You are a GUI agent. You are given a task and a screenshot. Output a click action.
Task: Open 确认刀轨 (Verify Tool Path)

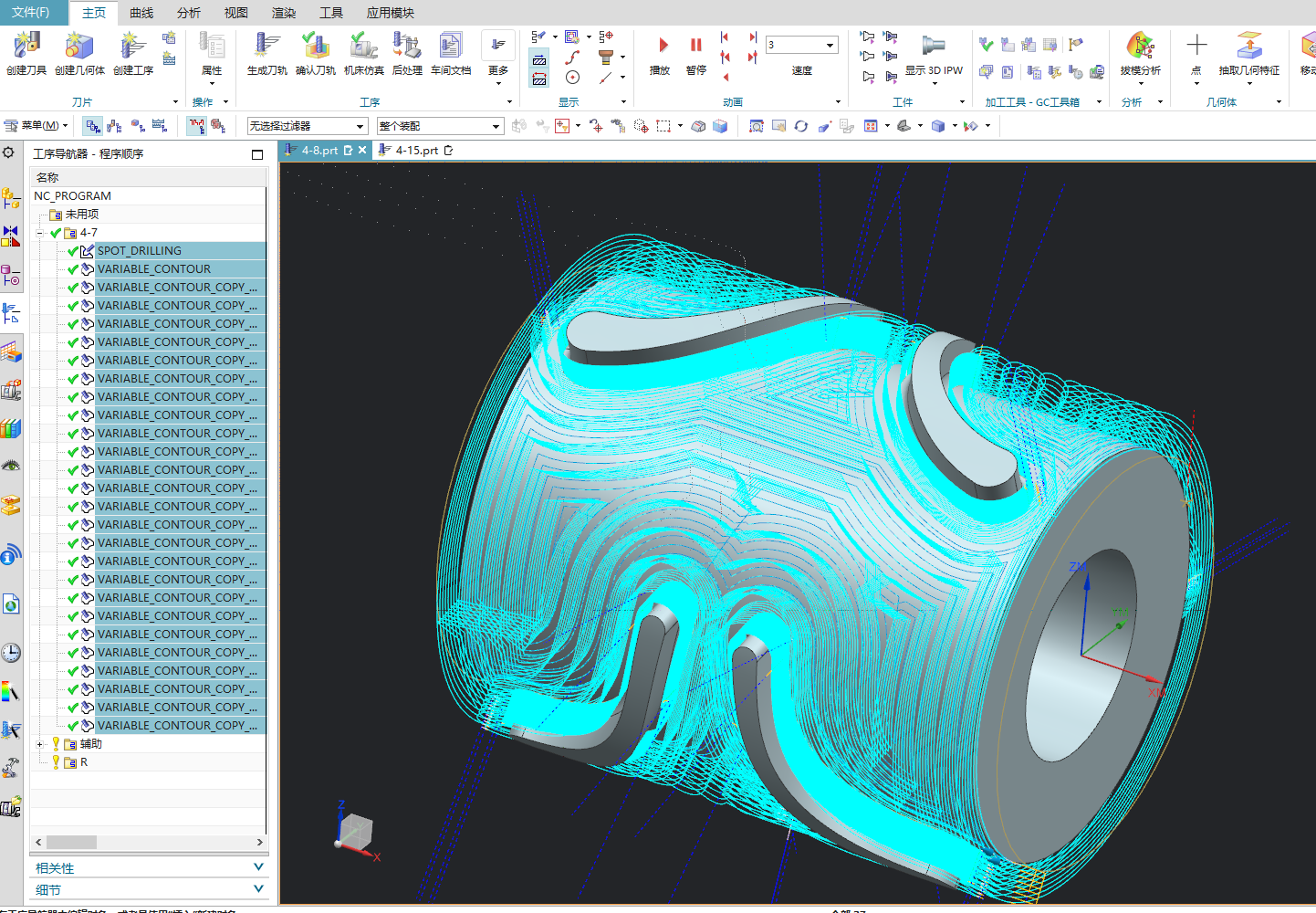pos(315,53)
